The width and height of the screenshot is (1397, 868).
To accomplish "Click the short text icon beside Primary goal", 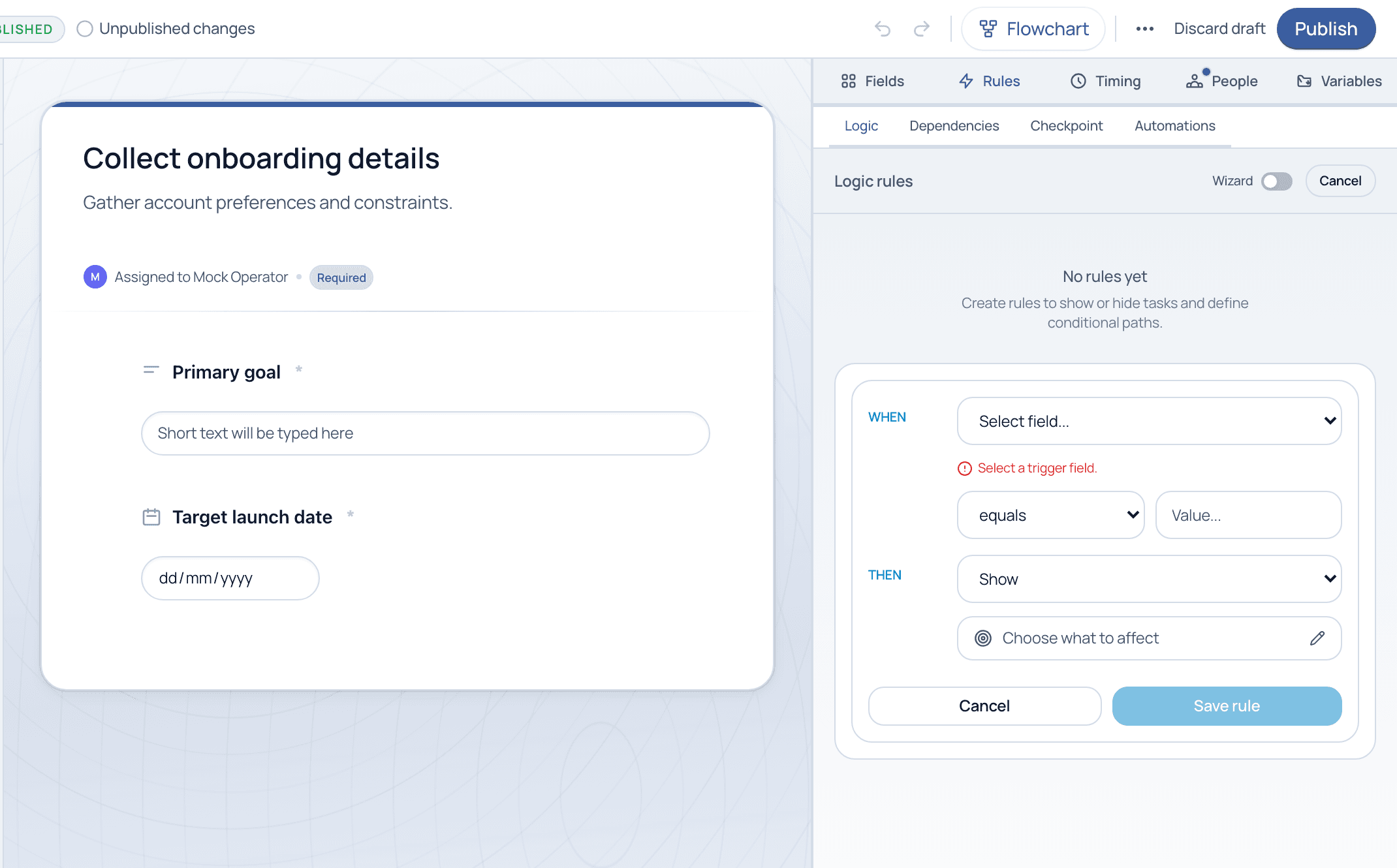I will pyautogui.click(x=151, y=370).
